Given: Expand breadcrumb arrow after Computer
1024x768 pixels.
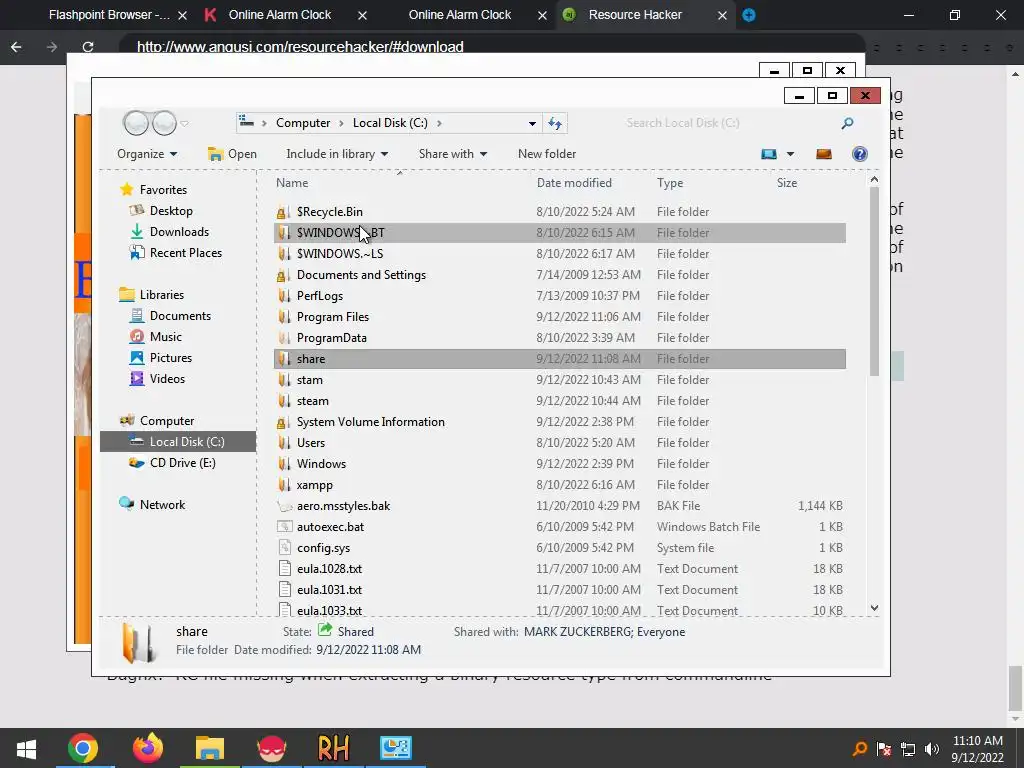Looking at the screenshot, I should click(341, 123).
